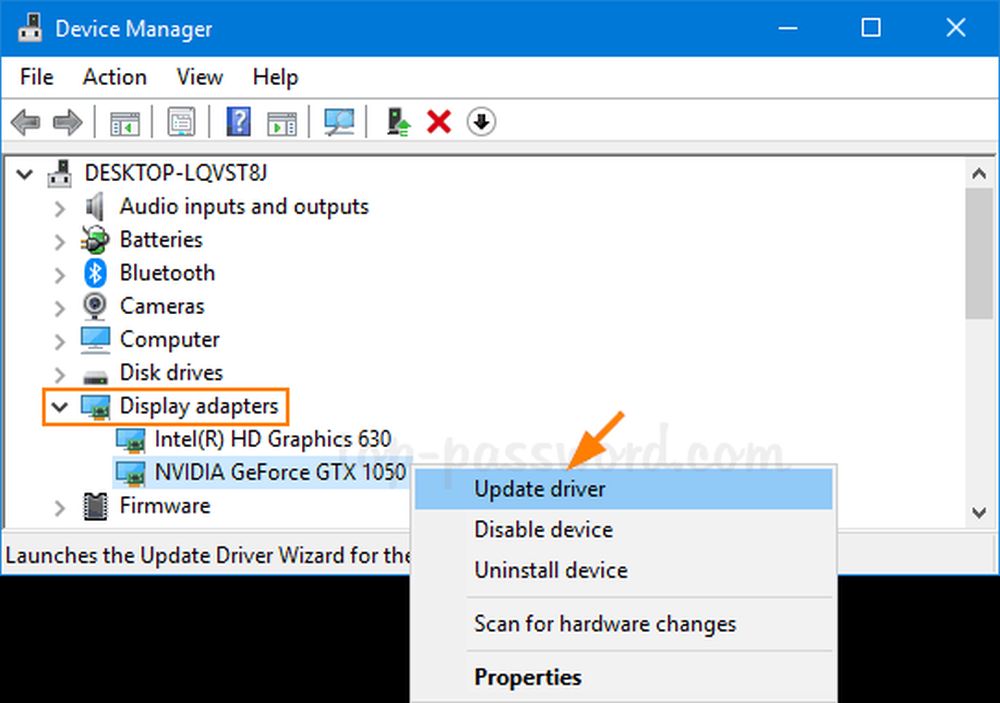Choose Uninstall device from the context menu

tap(624, 570)
